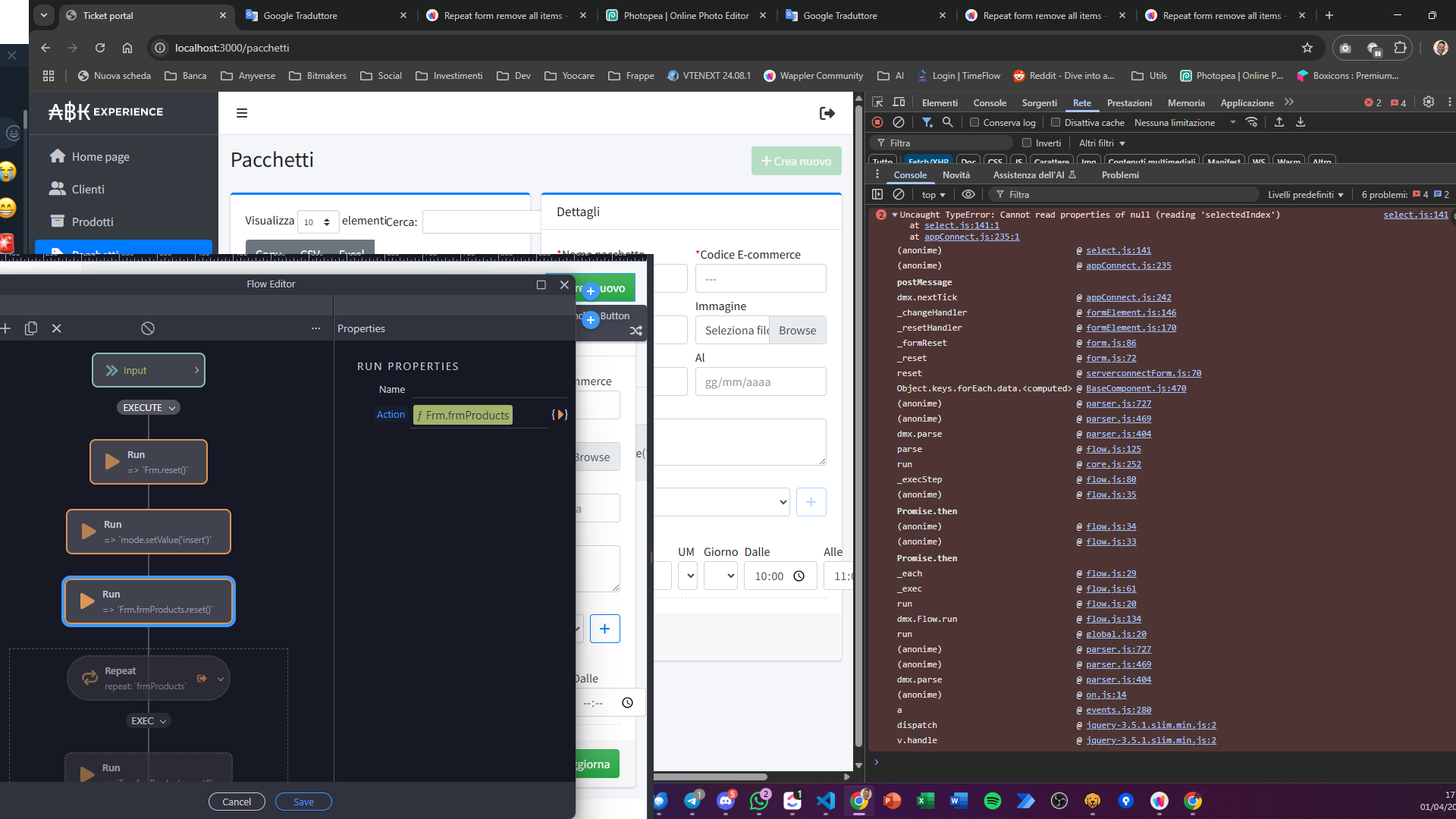Click the Run Properties Name field

(489, 389)
